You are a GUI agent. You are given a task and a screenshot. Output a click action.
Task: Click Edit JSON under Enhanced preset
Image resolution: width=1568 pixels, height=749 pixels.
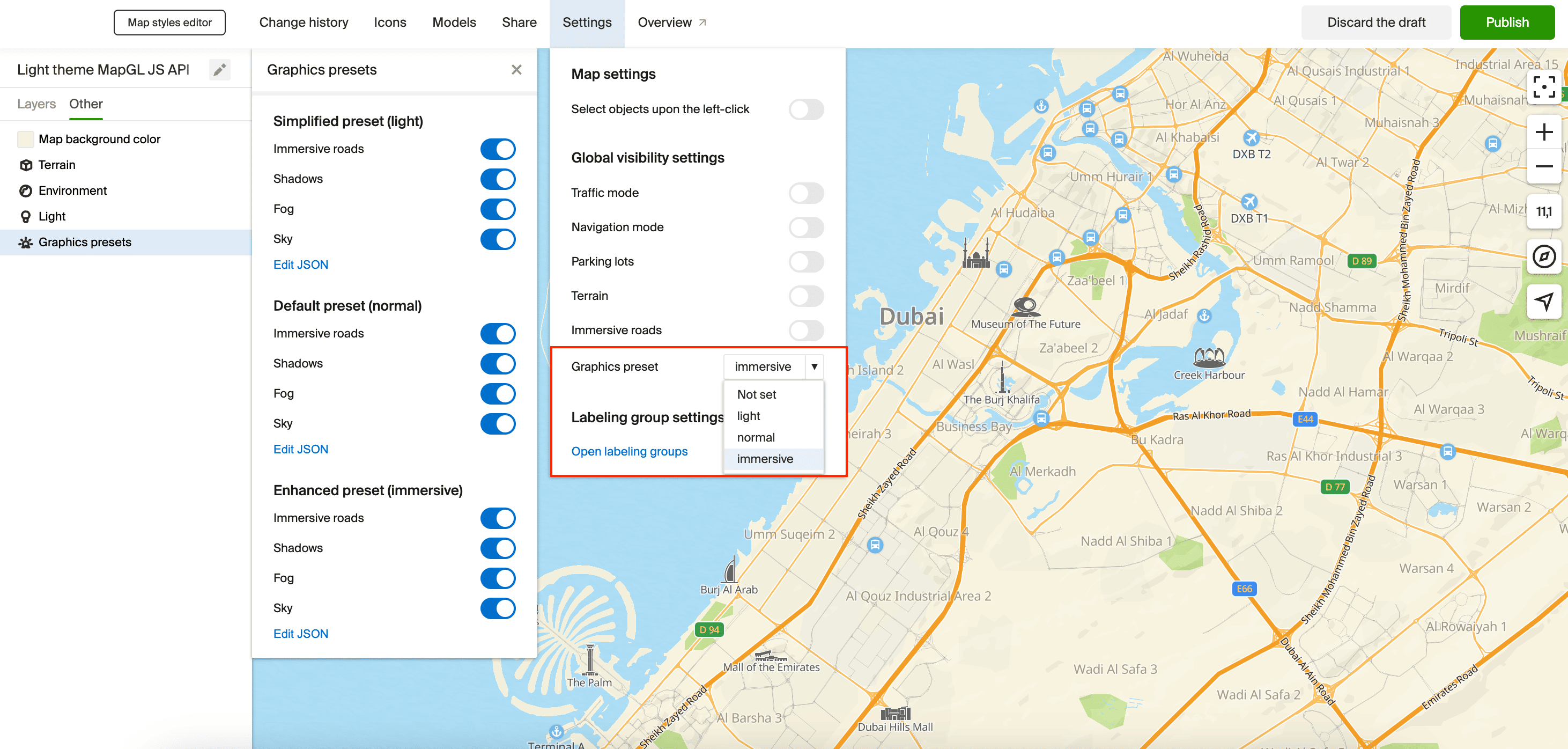(x=300, y=634)
